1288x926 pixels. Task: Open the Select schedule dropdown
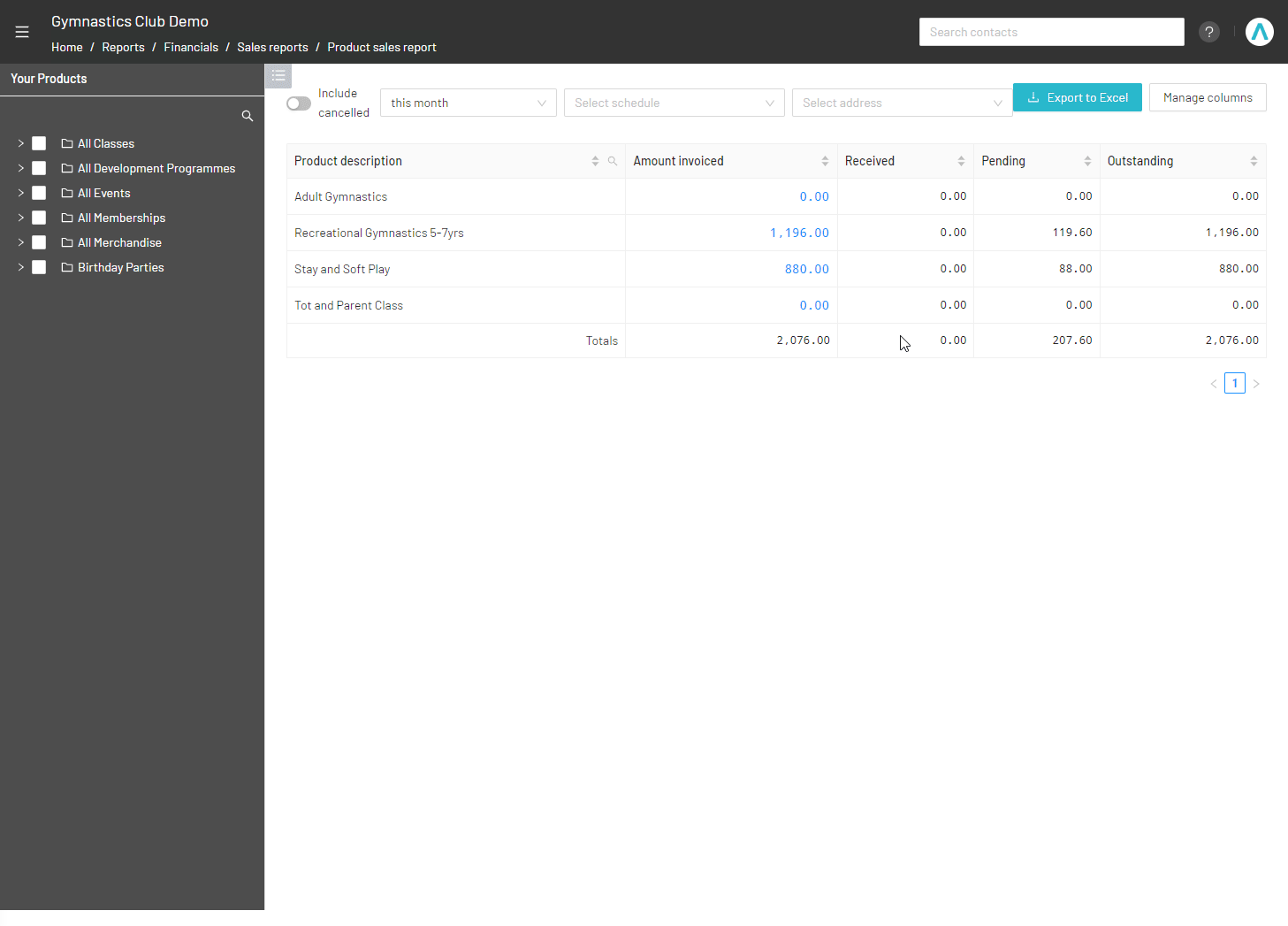[674, 103]
